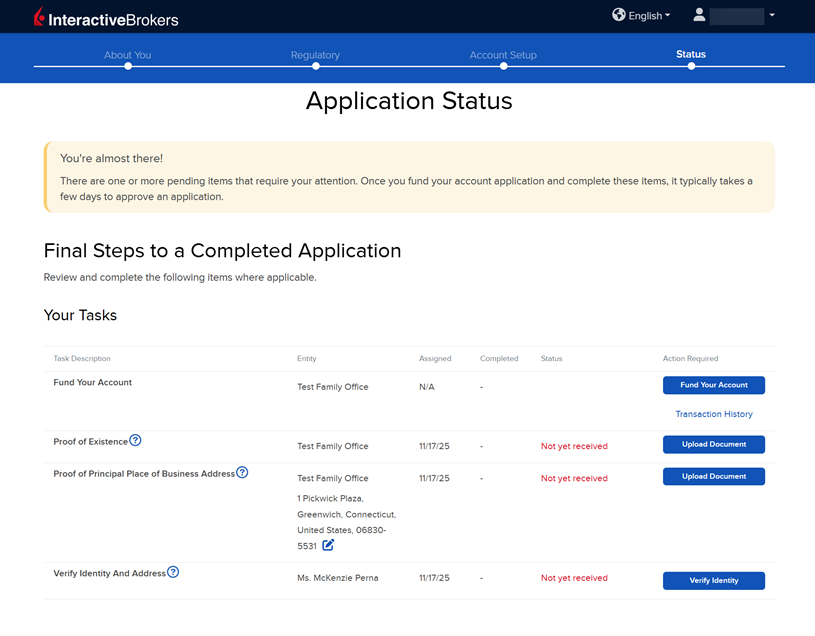815x636 pixels.
Task: Upload document for Principal Place of Business Address
Action: click(713, 477)
